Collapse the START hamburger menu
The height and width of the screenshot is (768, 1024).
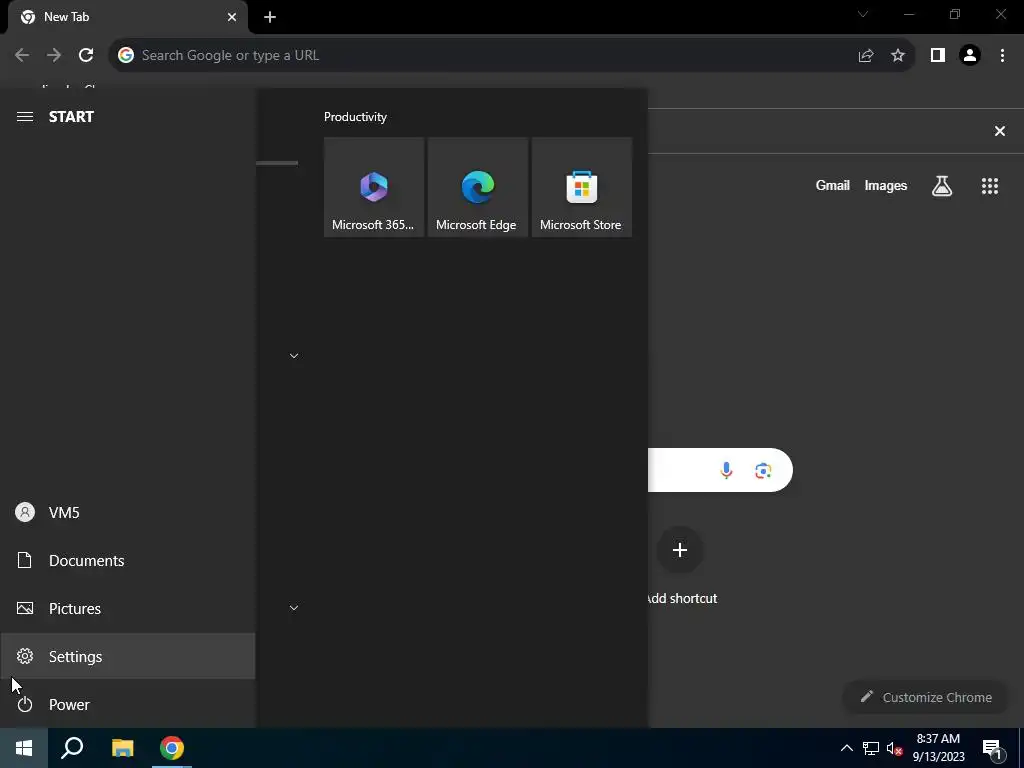tap(25, 117)
